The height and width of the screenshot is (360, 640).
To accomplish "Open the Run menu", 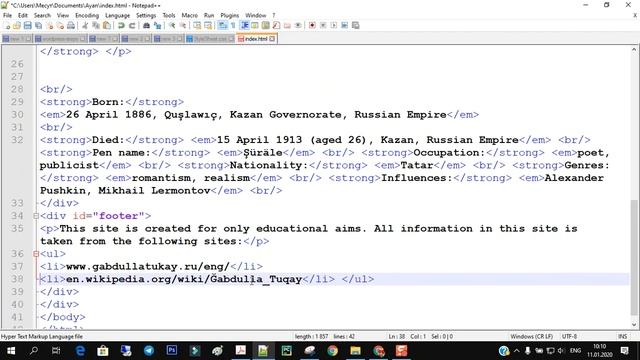I will (x=209, y=15).
